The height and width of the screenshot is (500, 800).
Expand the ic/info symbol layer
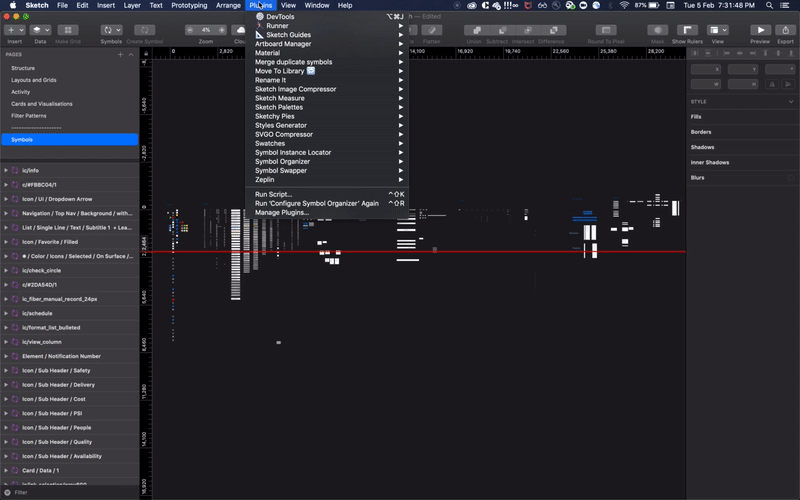click(x=6, y=170)
